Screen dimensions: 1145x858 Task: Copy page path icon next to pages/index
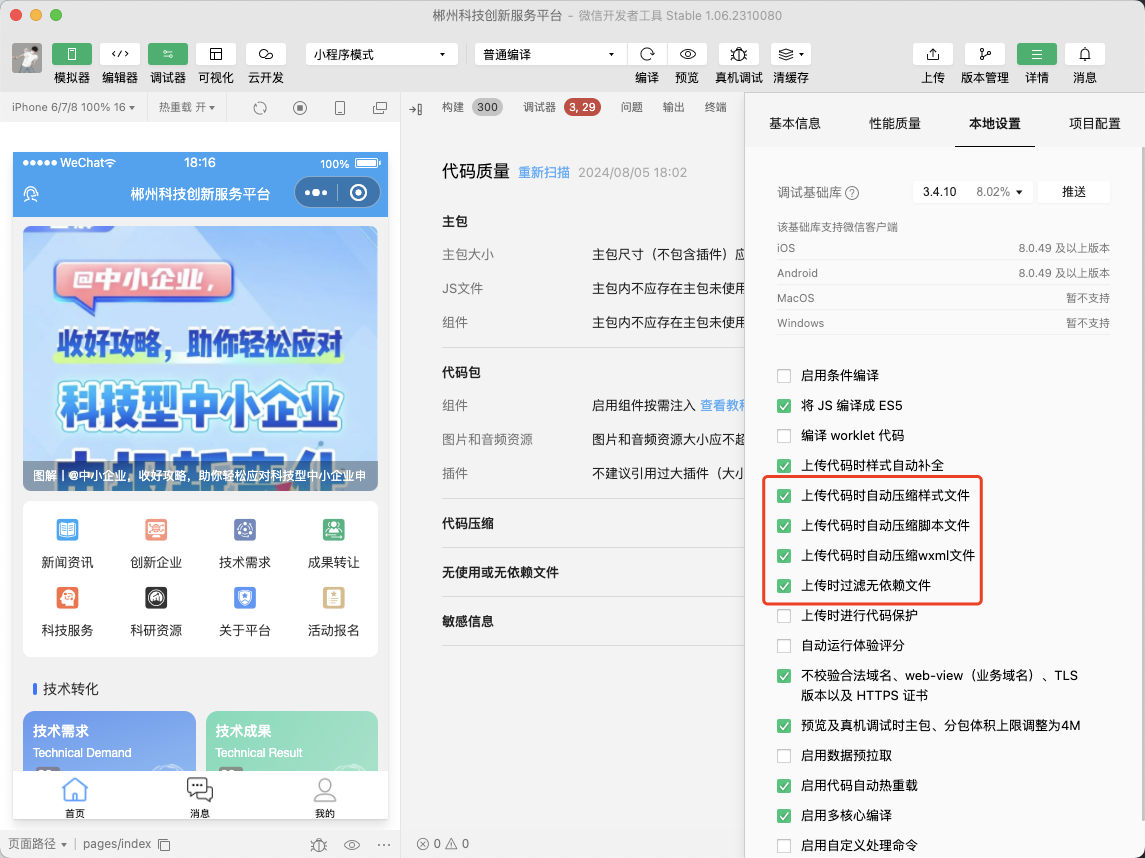(x=164, y=845)
